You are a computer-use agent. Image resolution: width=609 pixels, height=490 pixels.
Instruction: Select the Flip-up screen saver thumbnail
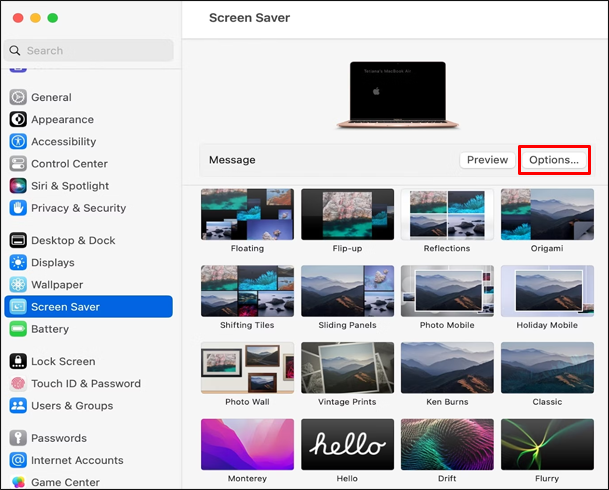(x=347, y=214)
